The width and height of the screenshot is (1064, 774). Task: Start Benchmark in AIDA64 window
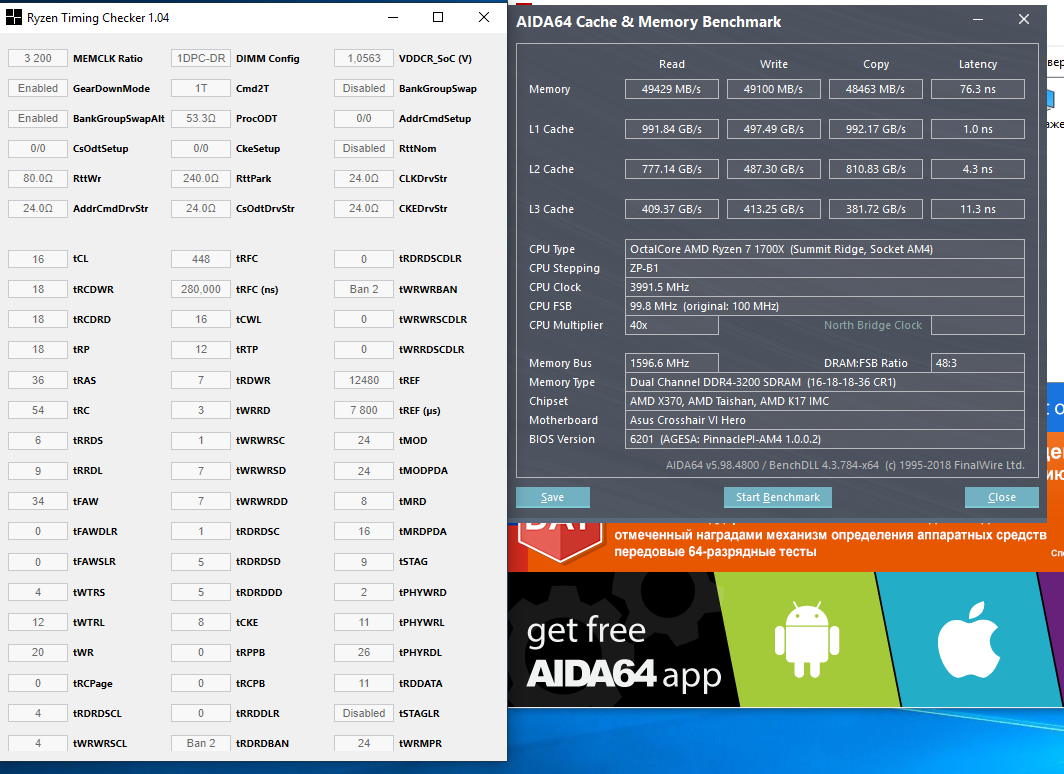(x=778, y=497)
